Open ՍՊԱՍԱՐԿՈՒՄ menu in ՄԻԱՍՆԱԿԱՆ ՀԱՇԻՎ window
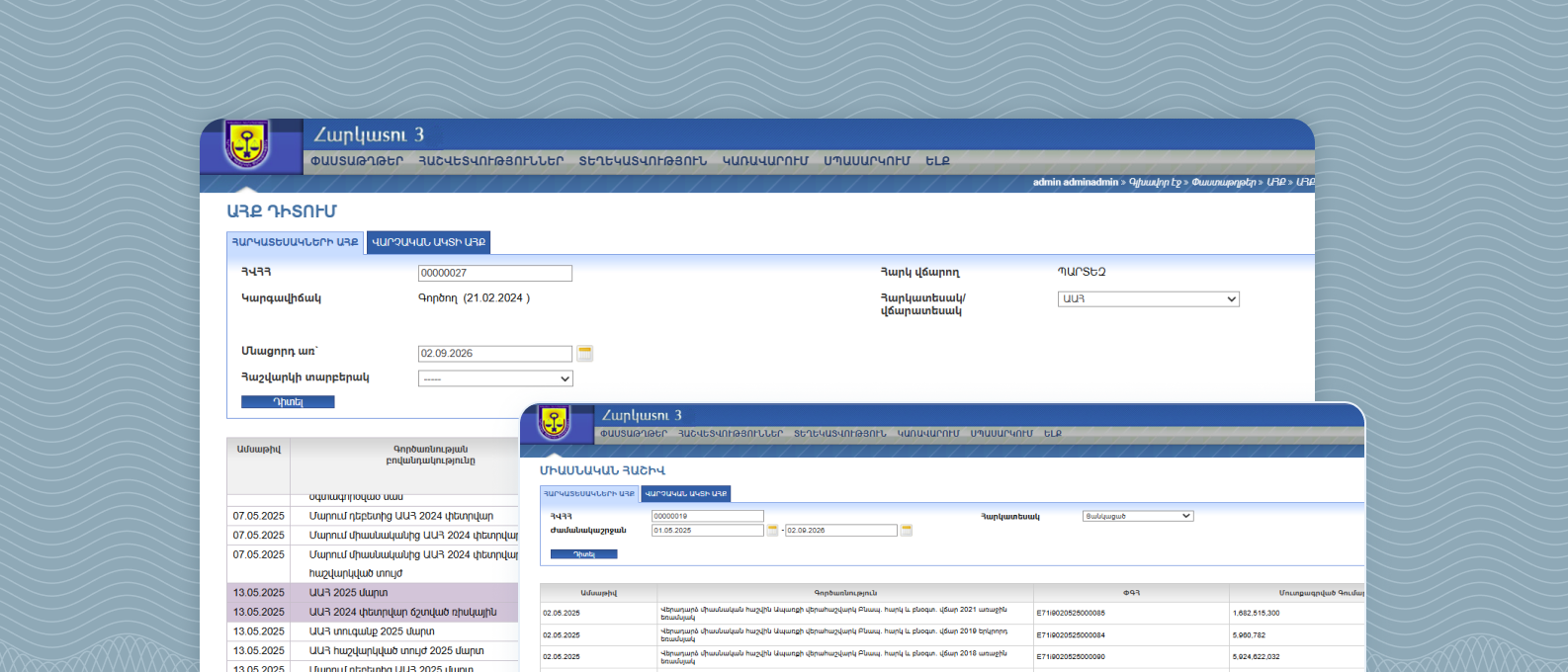 tap(1002, 434)
